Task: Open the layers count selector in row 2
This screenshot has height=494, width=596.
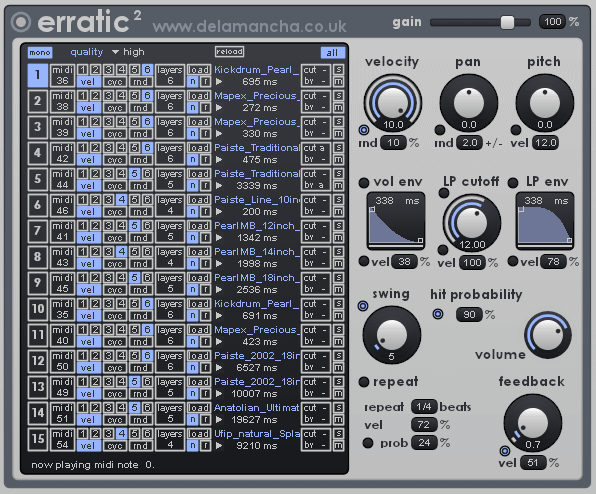Action: click(170, 101)
